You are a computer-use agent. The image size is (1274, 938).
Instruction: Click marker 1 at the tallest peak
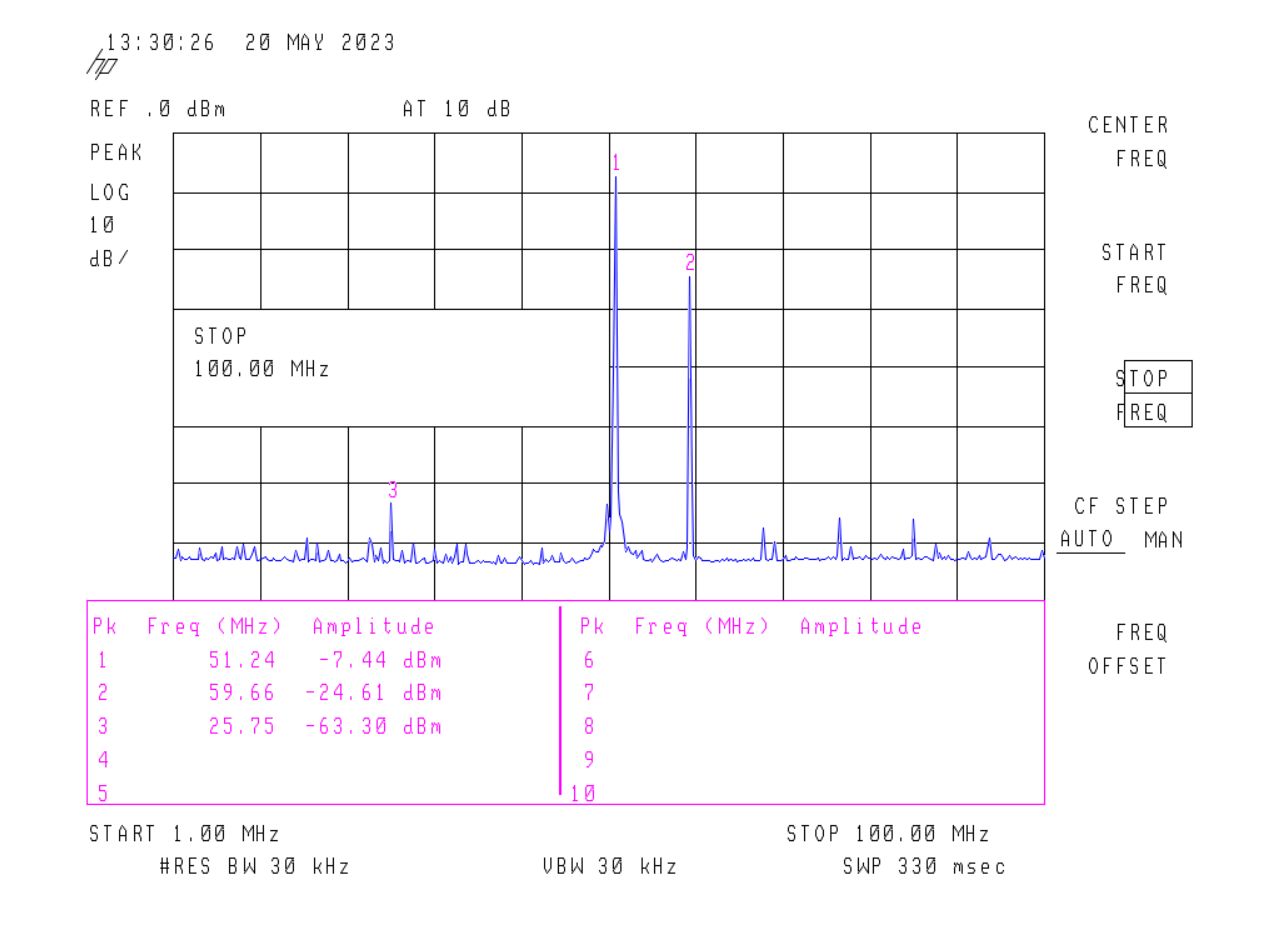point(616,163)
